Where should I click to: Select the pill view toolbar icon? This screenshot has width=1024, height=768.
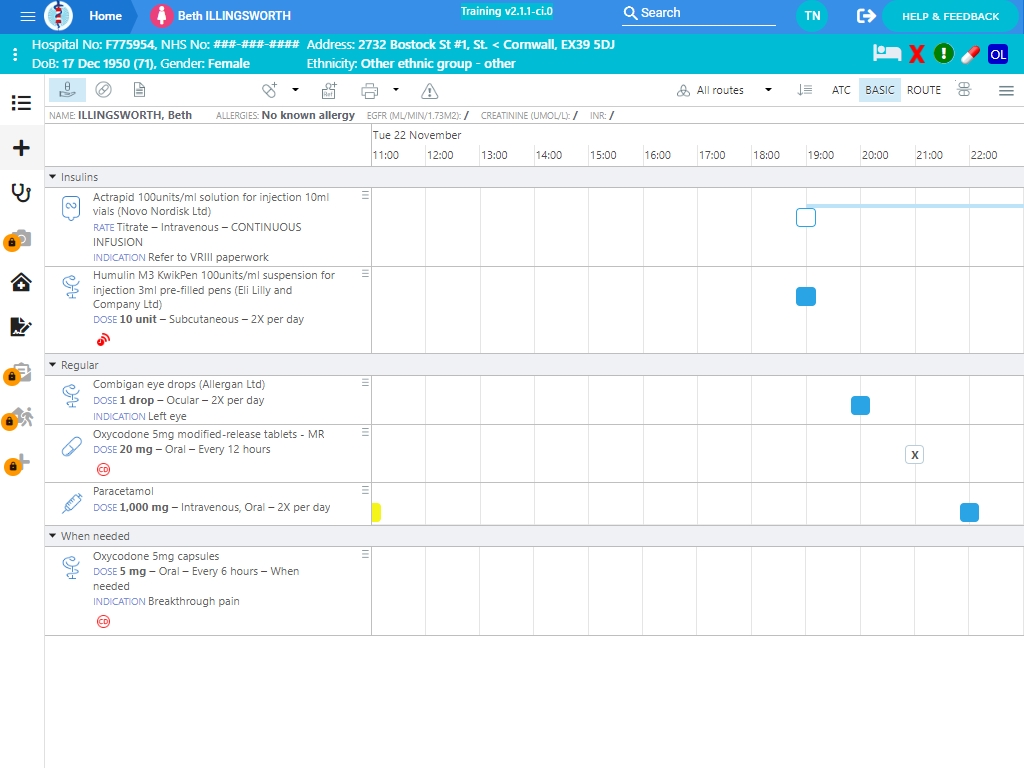tap(103, 90)
